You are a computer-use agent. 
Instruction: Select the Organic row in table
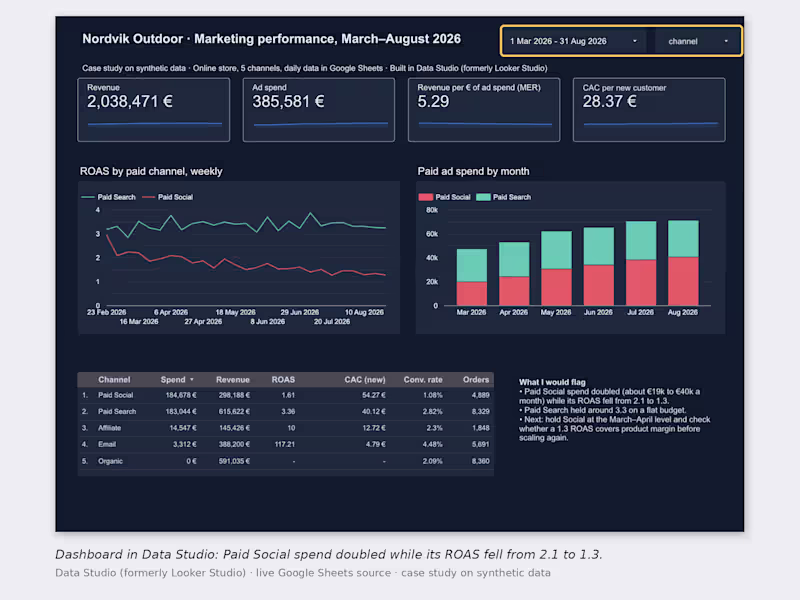286,461
